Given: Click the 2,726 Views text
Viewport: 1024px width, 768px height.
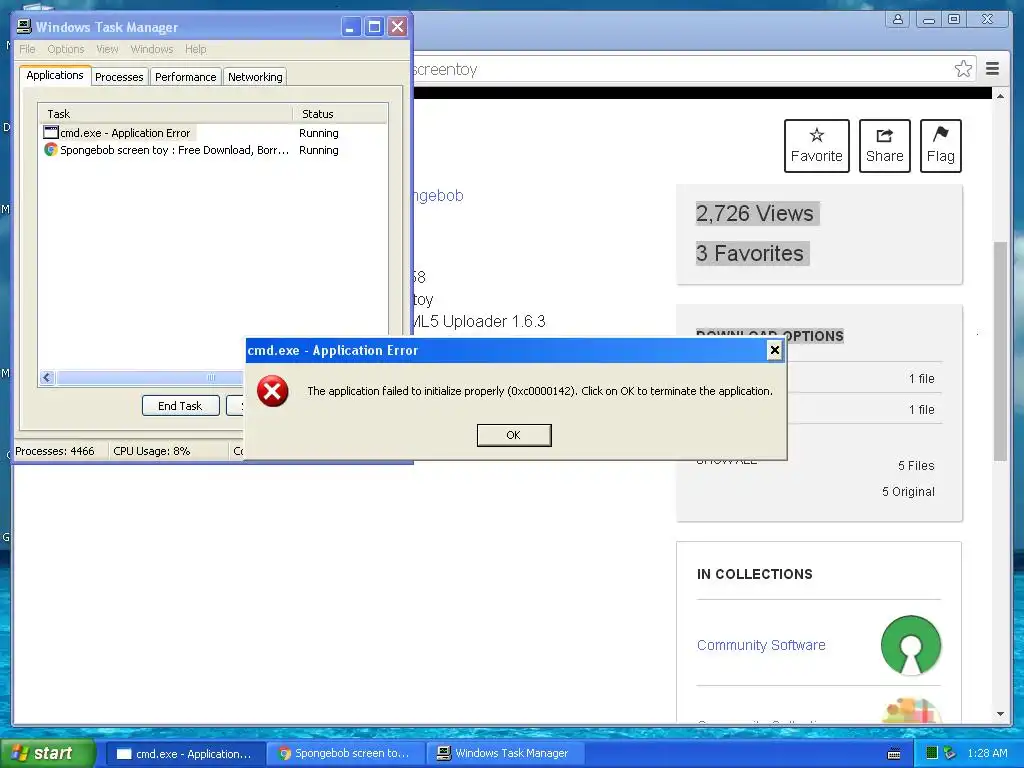Looking at the screenshot, I should 755,214.
